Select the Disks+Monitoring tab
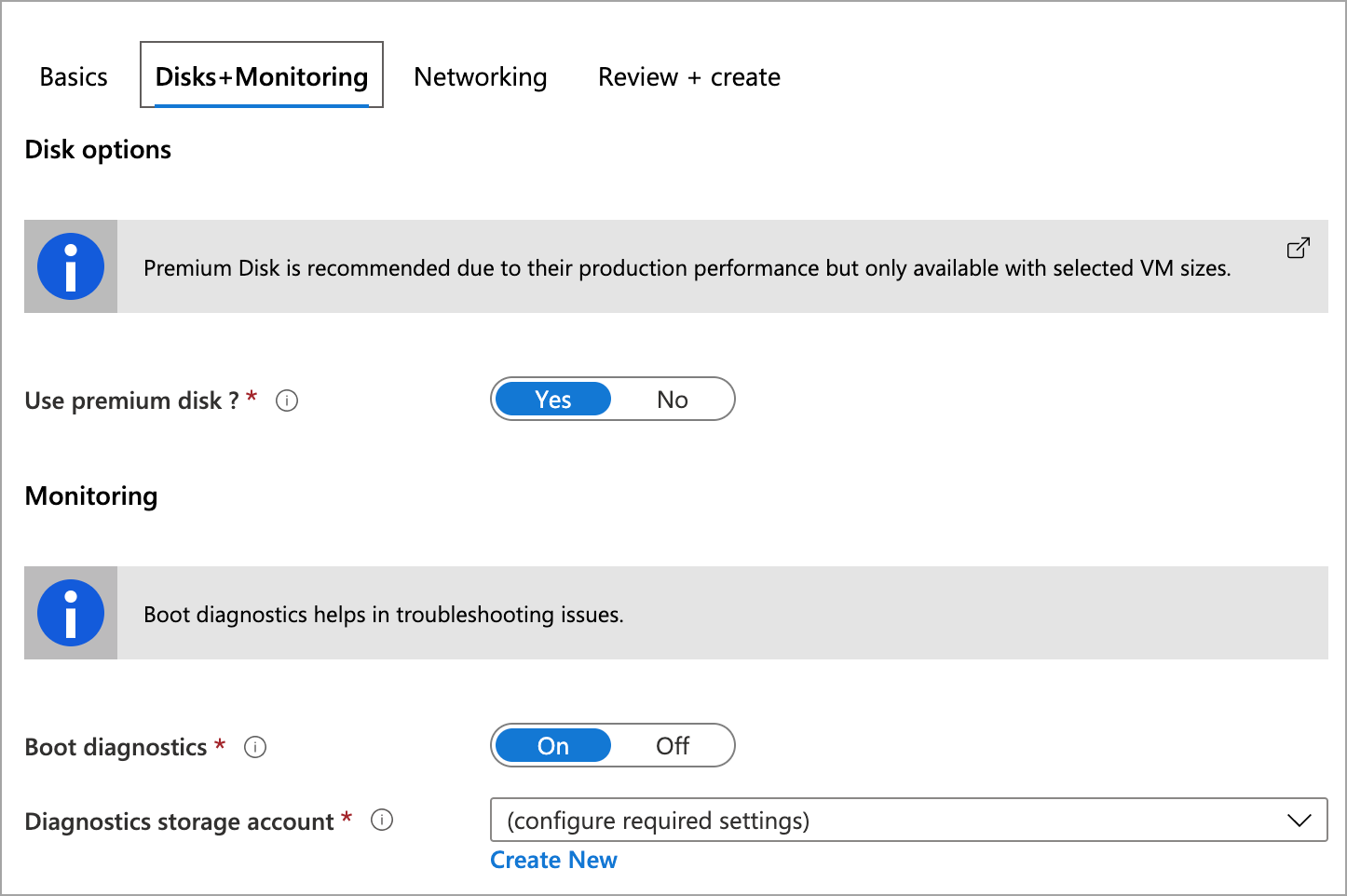1347x896 pixels. coord(261,76)
